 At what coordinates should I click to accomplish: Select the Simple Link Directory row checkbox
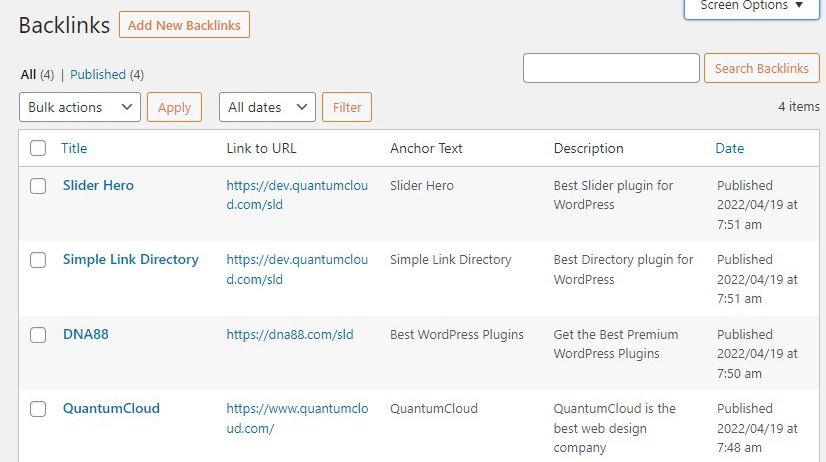point(38,260)
